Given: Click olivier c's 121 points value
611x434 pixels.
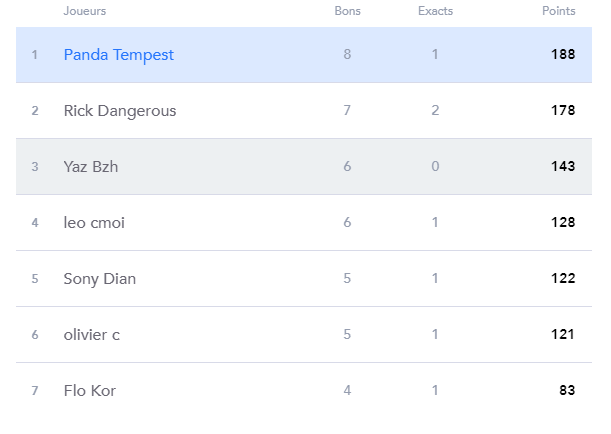Looking at the screenshot, I should point(563,335).
